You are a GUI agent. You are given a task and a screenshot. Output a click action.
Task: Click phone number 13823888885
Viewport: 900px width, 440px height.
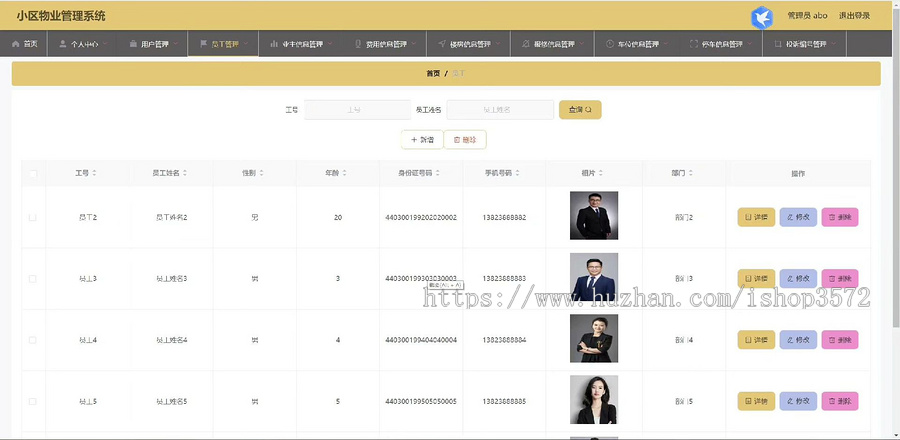click(x=504, y=402)
